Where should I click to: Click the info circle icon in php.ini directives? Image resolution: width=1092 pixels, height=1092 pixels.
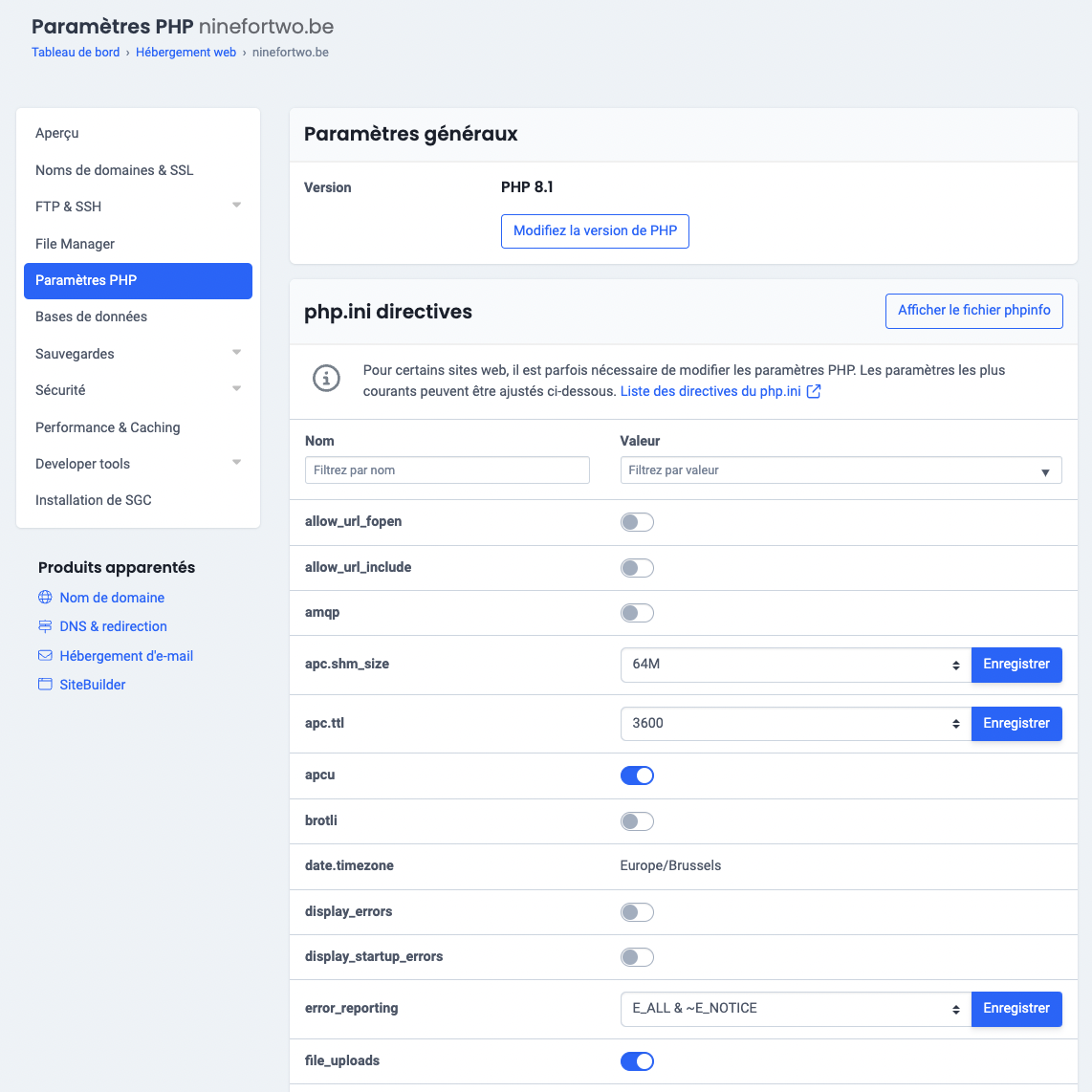[x=327, y=379]
